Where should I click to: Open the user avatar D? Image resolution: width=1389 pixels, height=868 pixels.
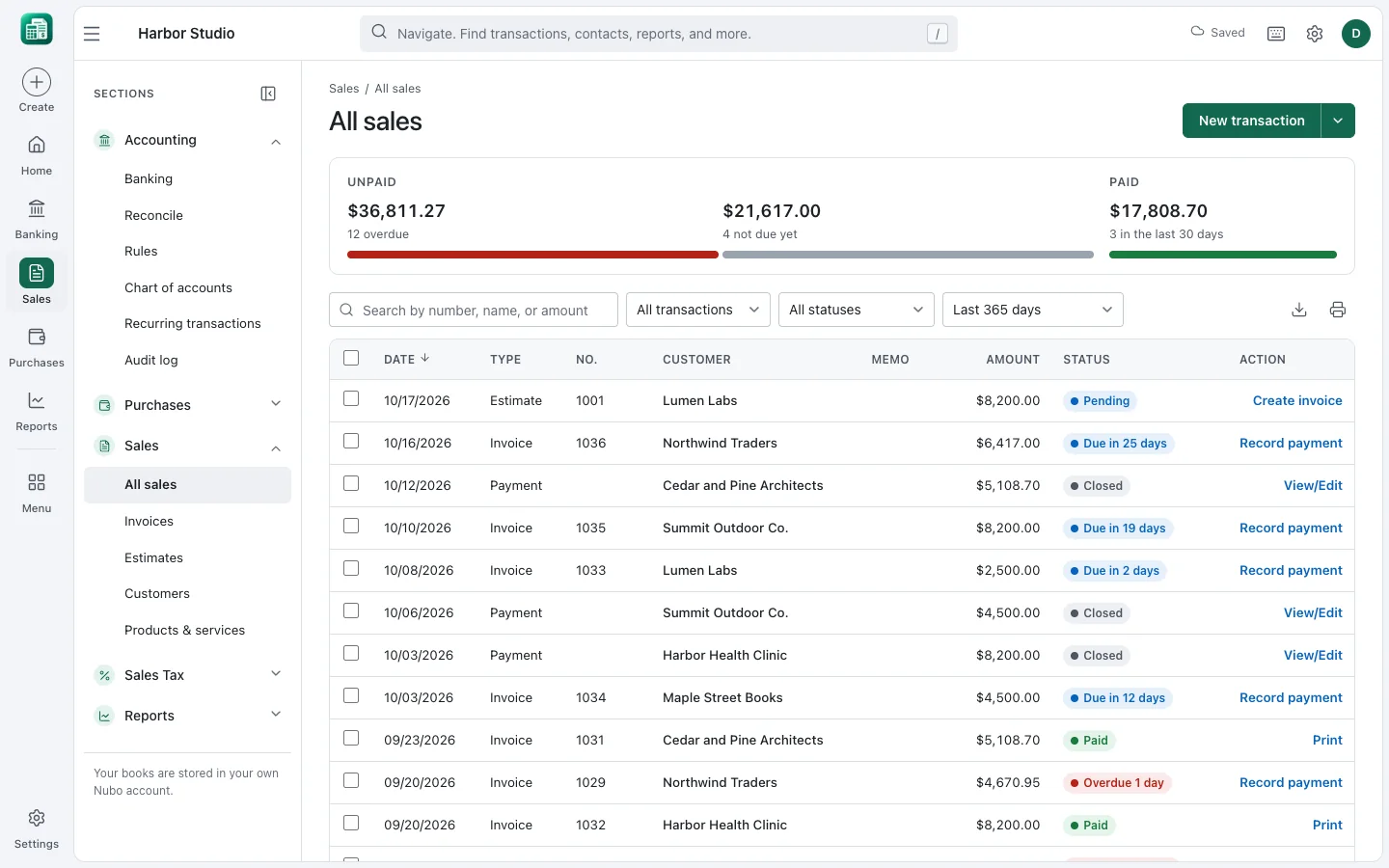1356,34
